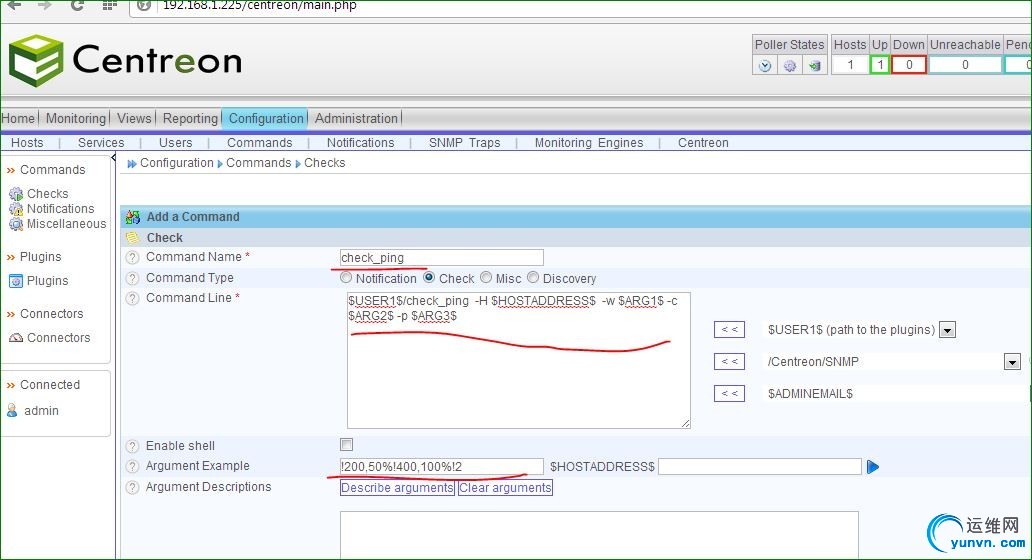This screenshot has height=560, width=1032.
Task: Click the Plugins item icon in sidebar
Action: 16,281
